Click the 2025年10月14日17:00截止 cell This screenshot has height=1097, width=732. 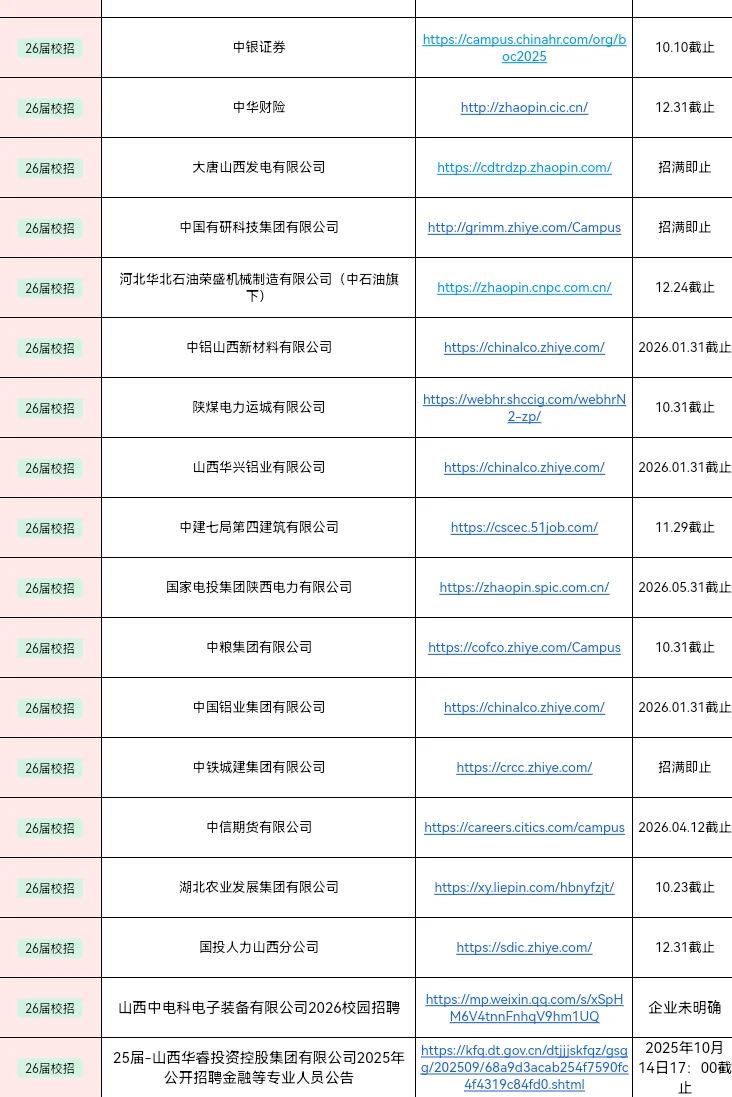[x=683, y=1068]
